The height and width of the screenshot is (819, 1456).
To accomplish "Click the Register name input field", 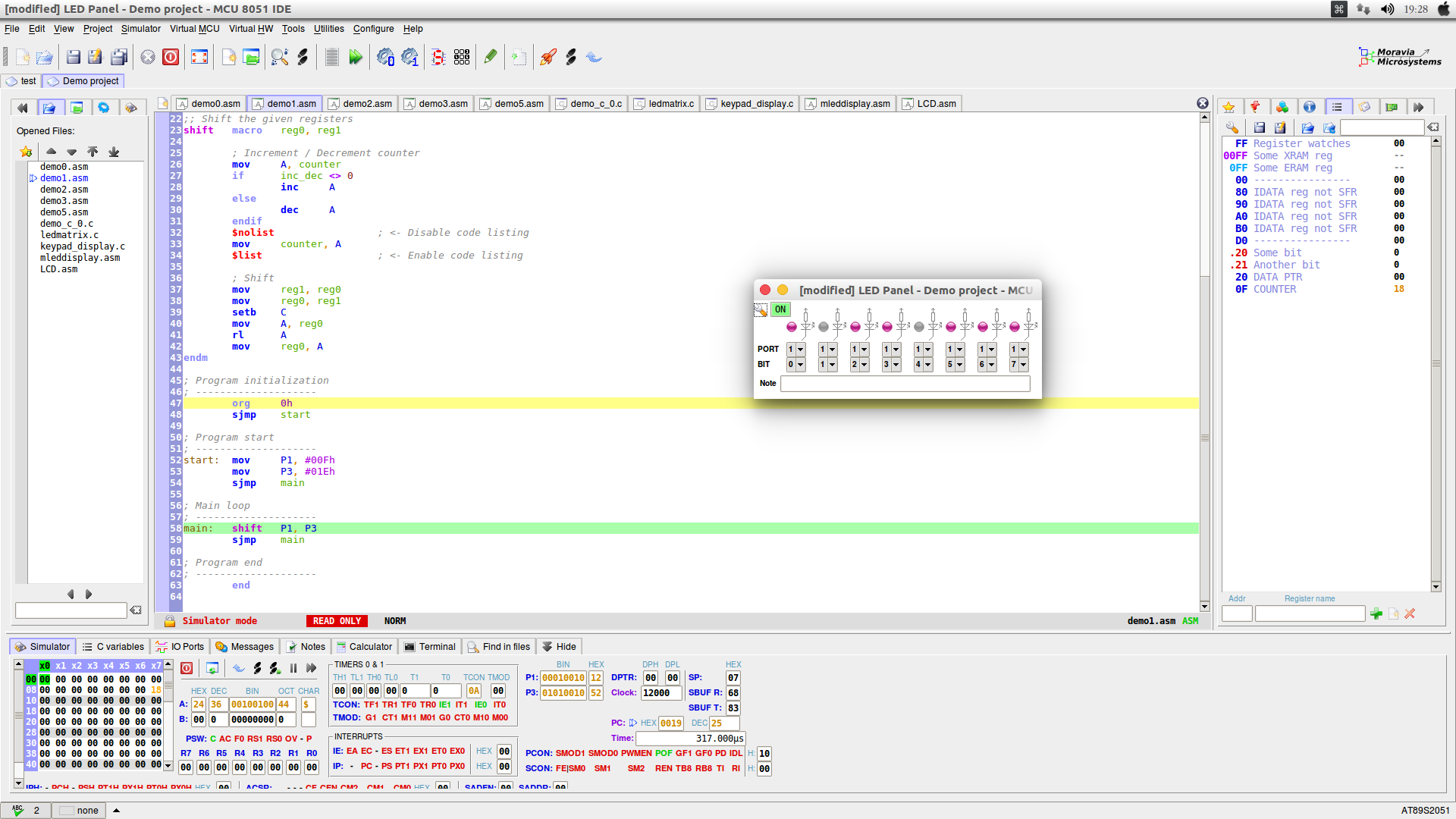I will coord(1310,613).
